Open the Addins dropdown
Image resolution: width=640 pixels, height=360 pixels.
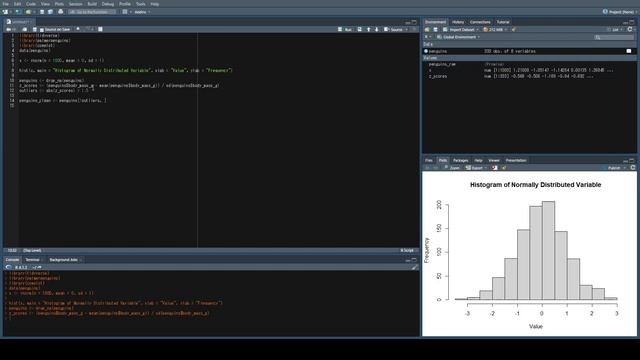pyautogui.click(x=142, y=12)
